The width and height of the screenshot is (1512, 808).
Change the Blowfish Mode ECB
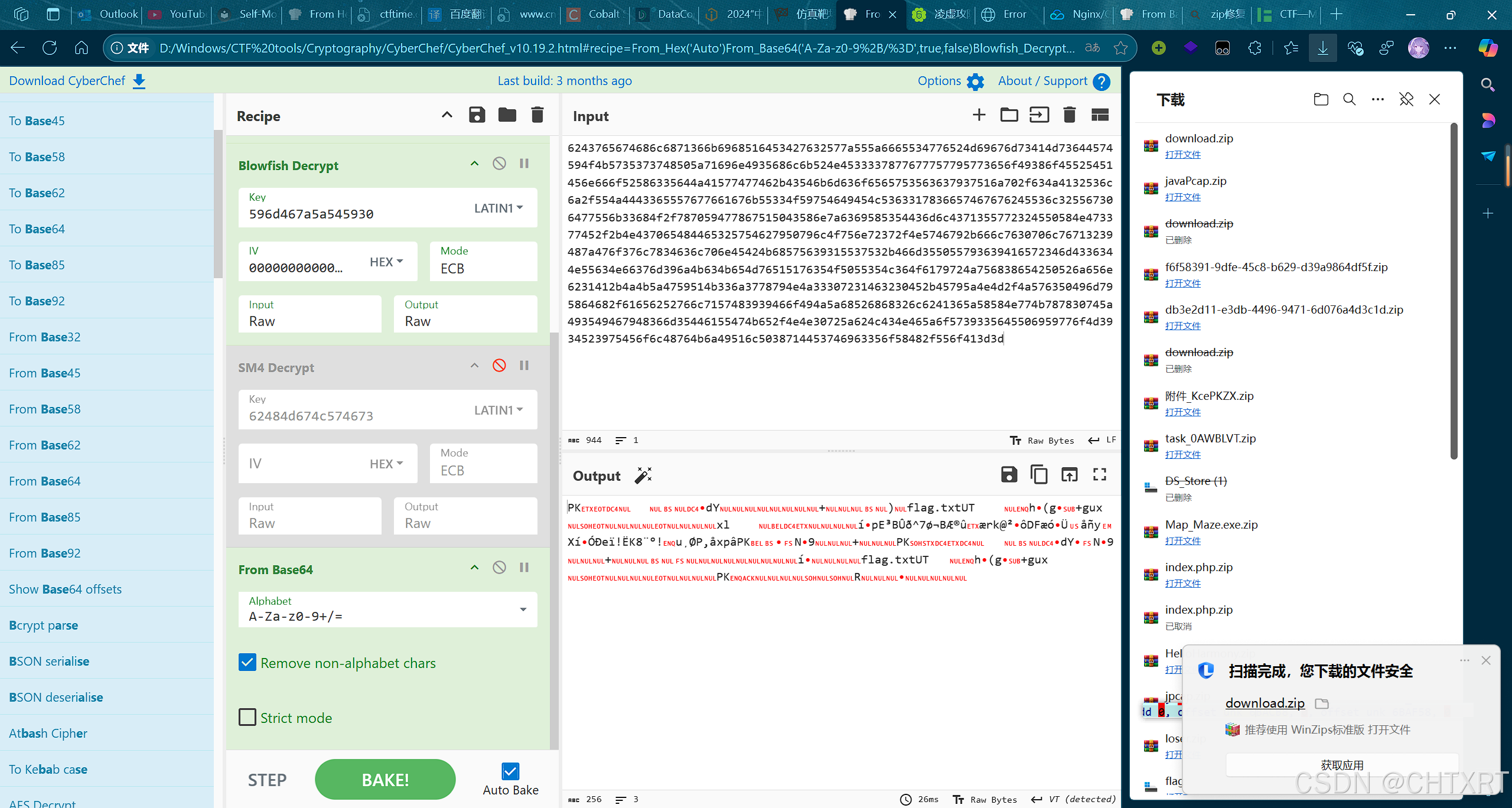pyautogui.click(x=483, y=261)
